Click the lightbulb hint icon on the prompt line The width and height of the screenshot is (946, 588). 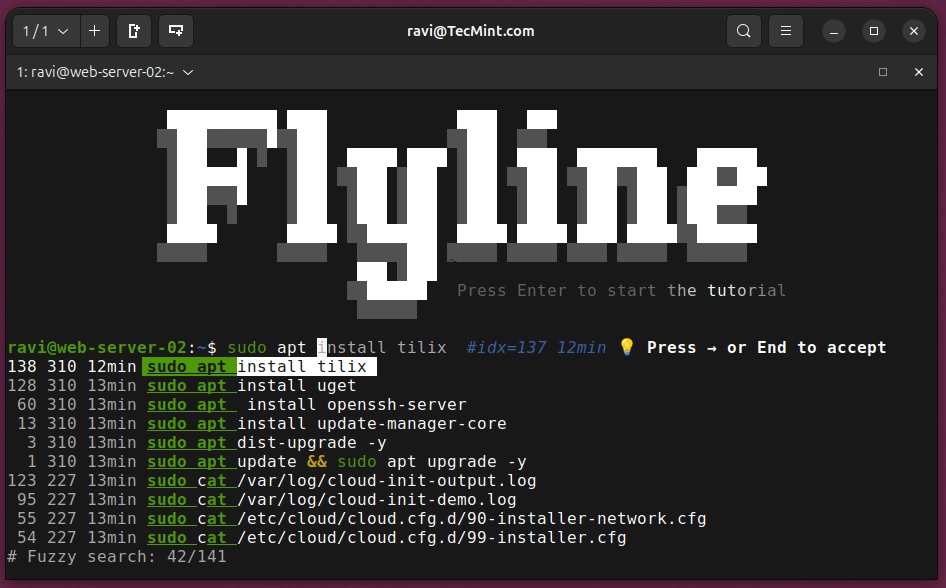coord(627,347)
